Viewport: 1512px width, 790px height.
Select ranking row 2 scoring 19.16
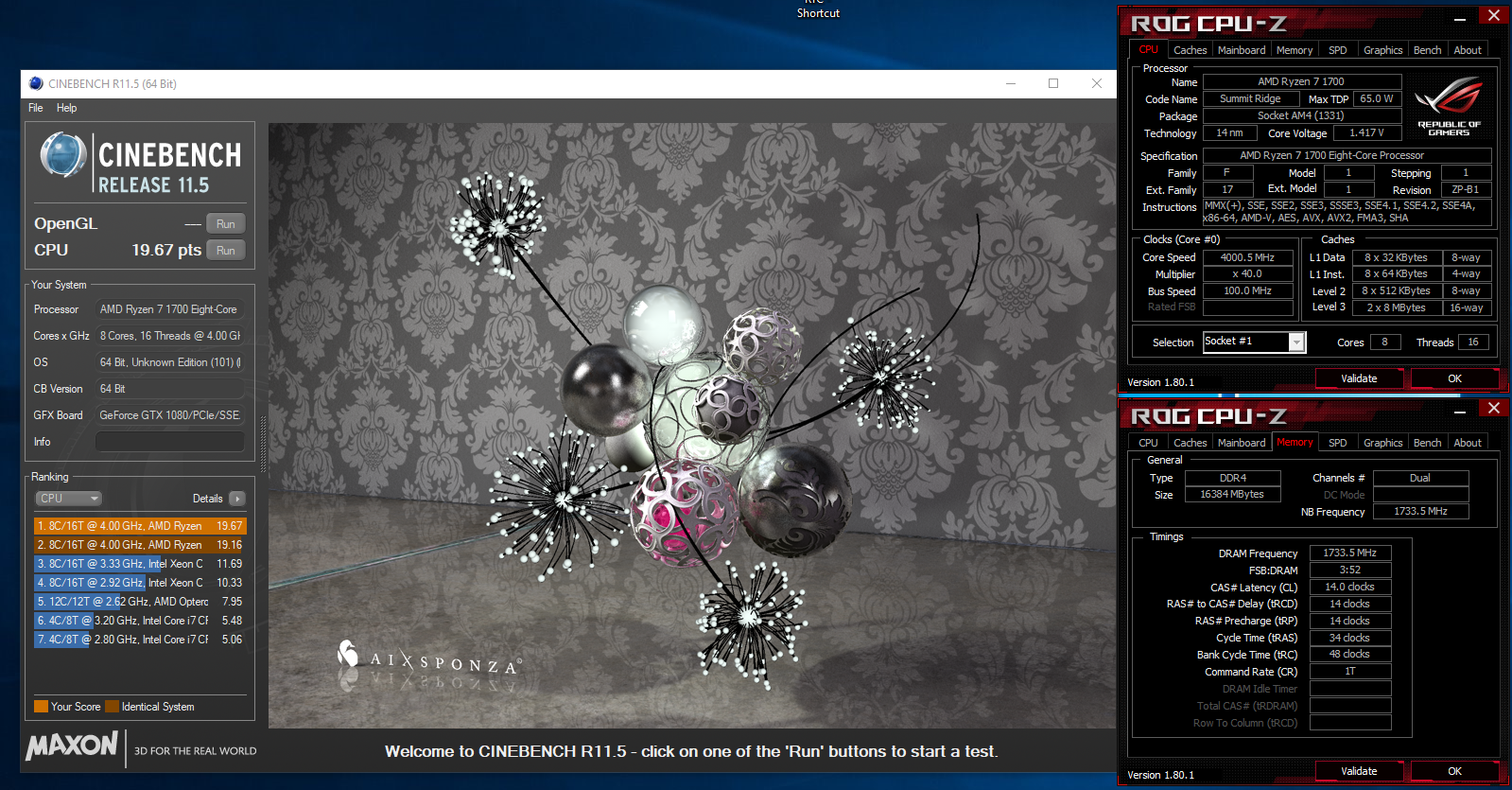tap(140, 545)
